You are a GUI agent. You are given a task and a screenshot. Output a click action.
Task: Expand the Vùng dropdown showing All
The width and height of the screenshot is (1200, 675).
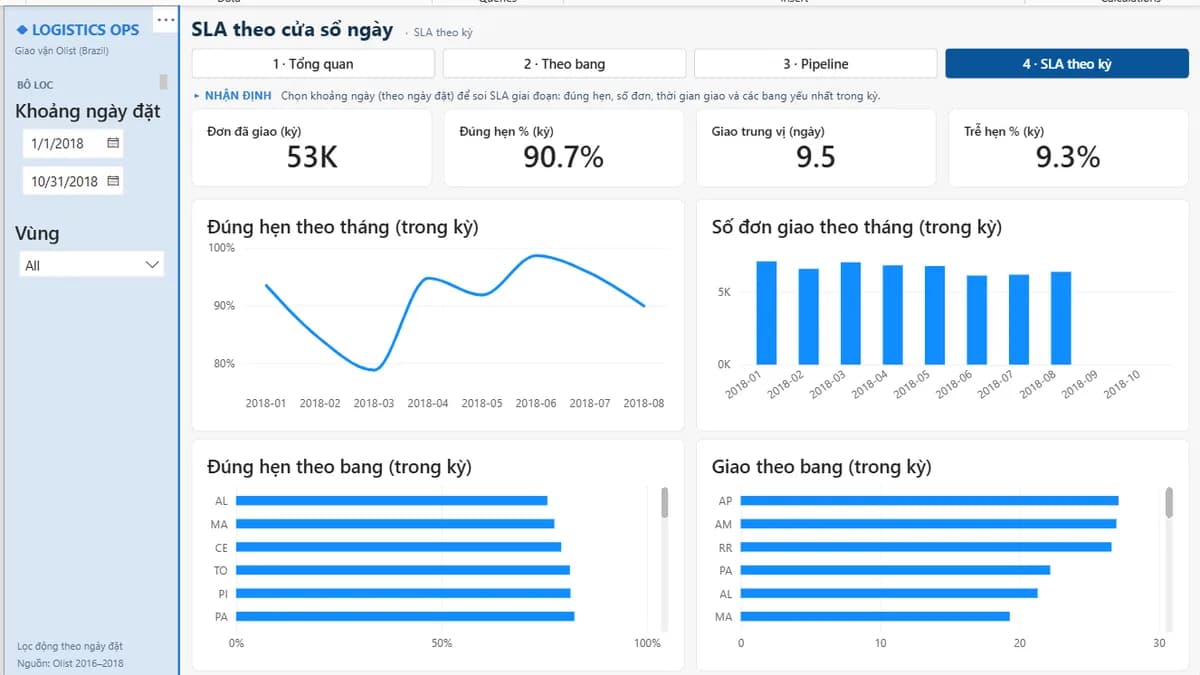click(x=92, y=265)
